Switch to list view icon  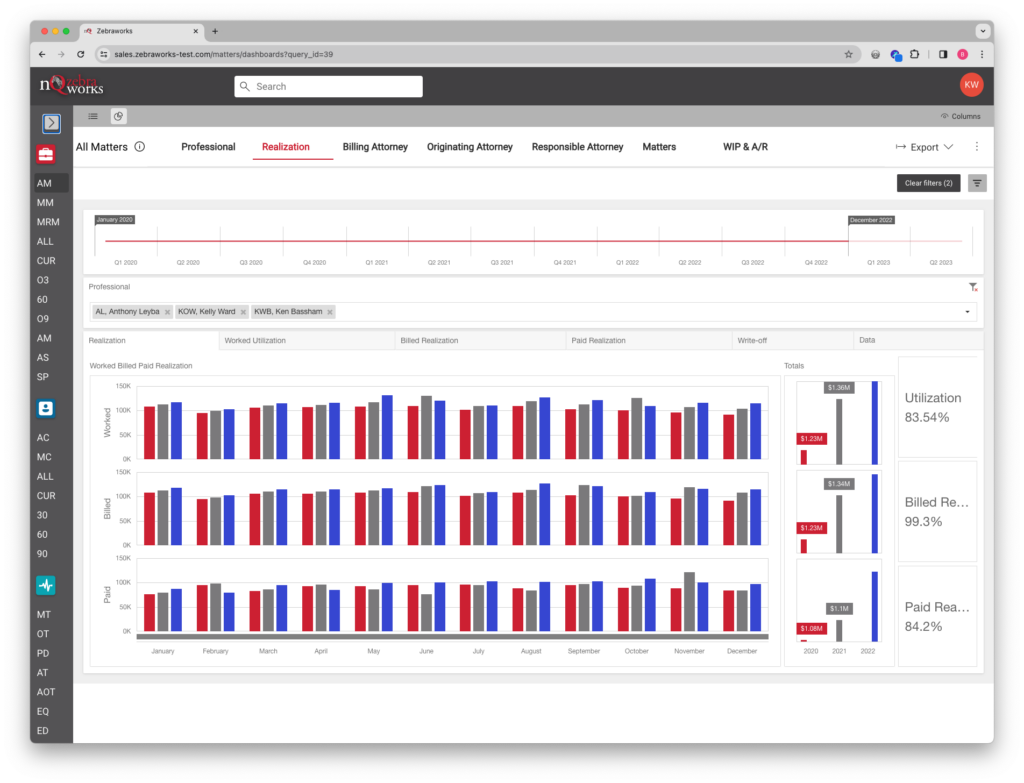pos(93,116)
